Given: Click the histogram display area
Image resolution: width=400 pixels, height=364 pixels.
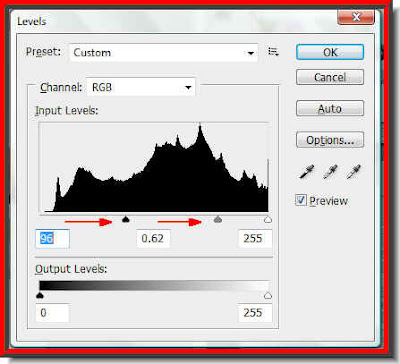Looking at the screenshot, I should [x=154, y=167].
